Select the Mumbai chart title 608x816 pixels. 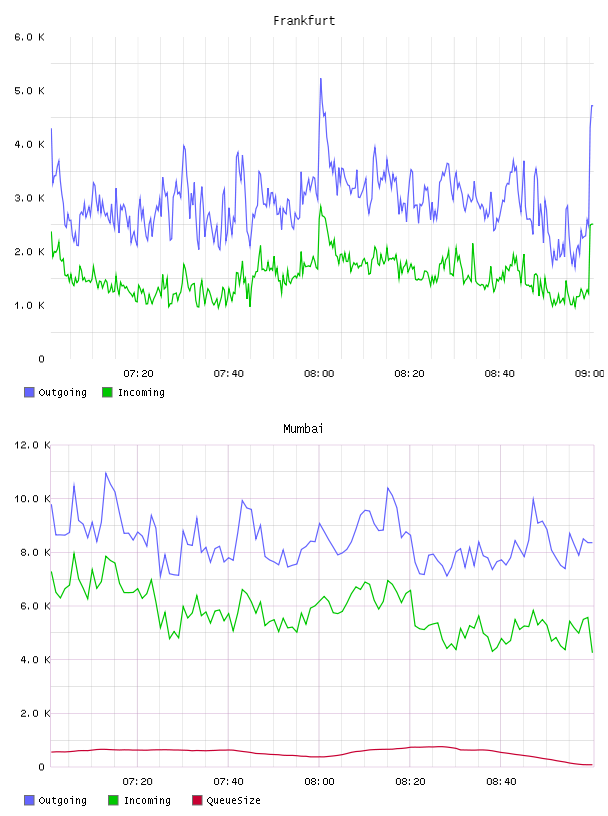click(303, 429)
